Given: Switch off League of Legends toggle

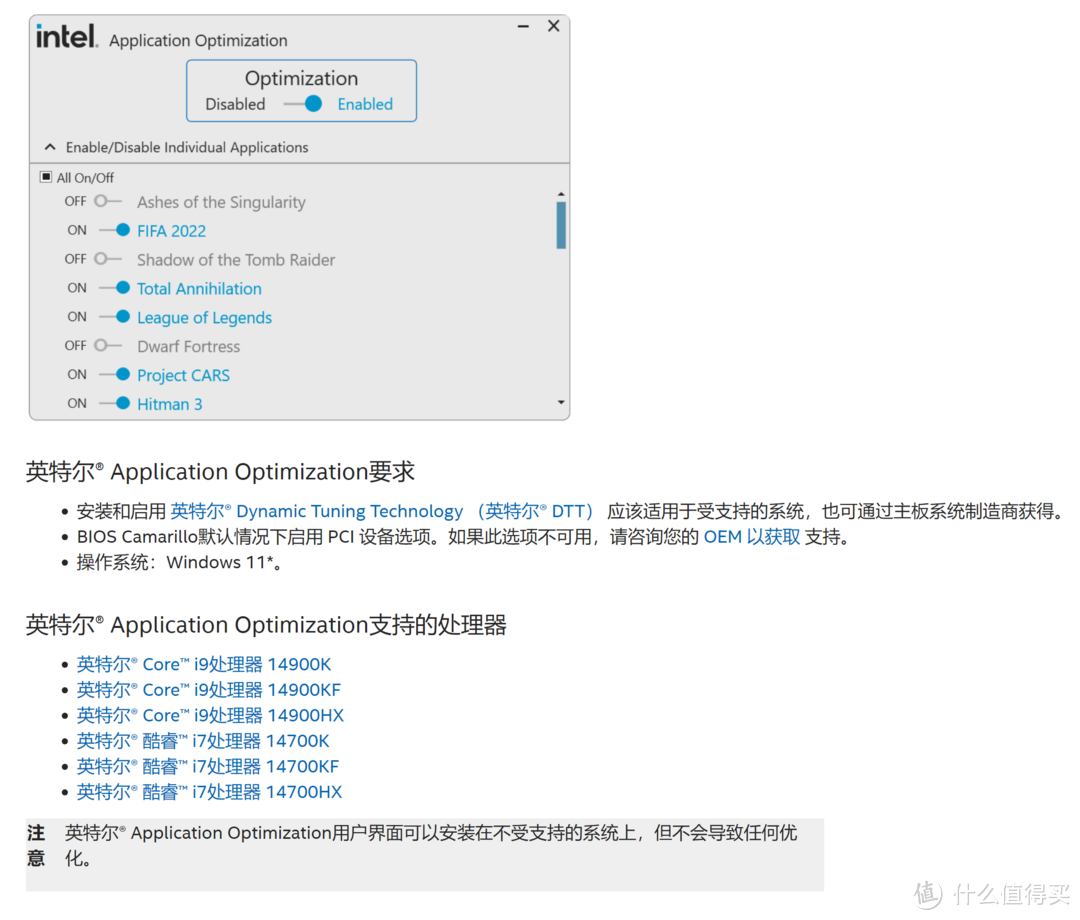Looking at the screenshot, I should [x=114, y=317].
